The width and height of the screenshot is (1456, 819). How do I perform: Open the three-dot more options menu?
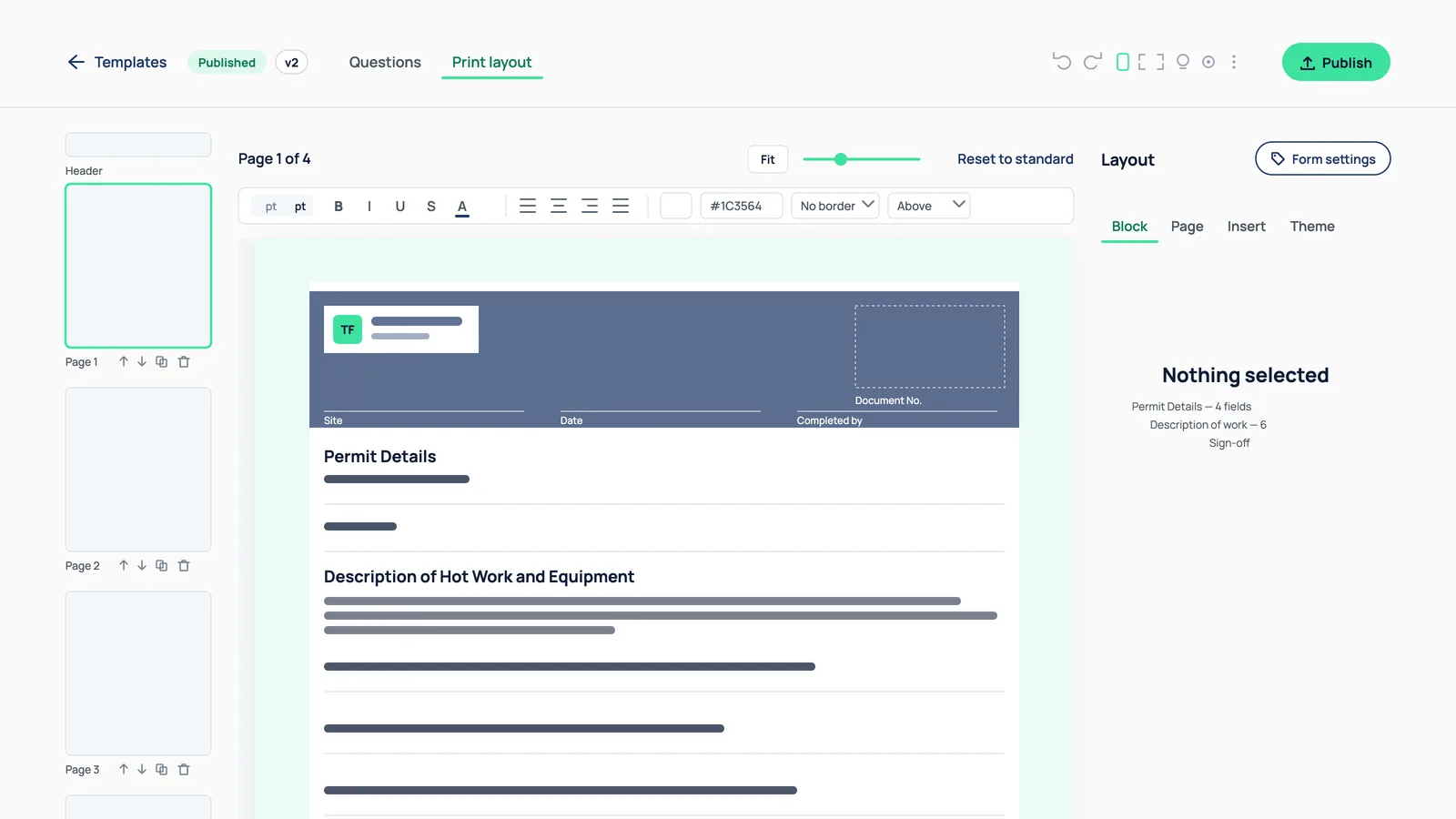click(x=1234, y=62)
